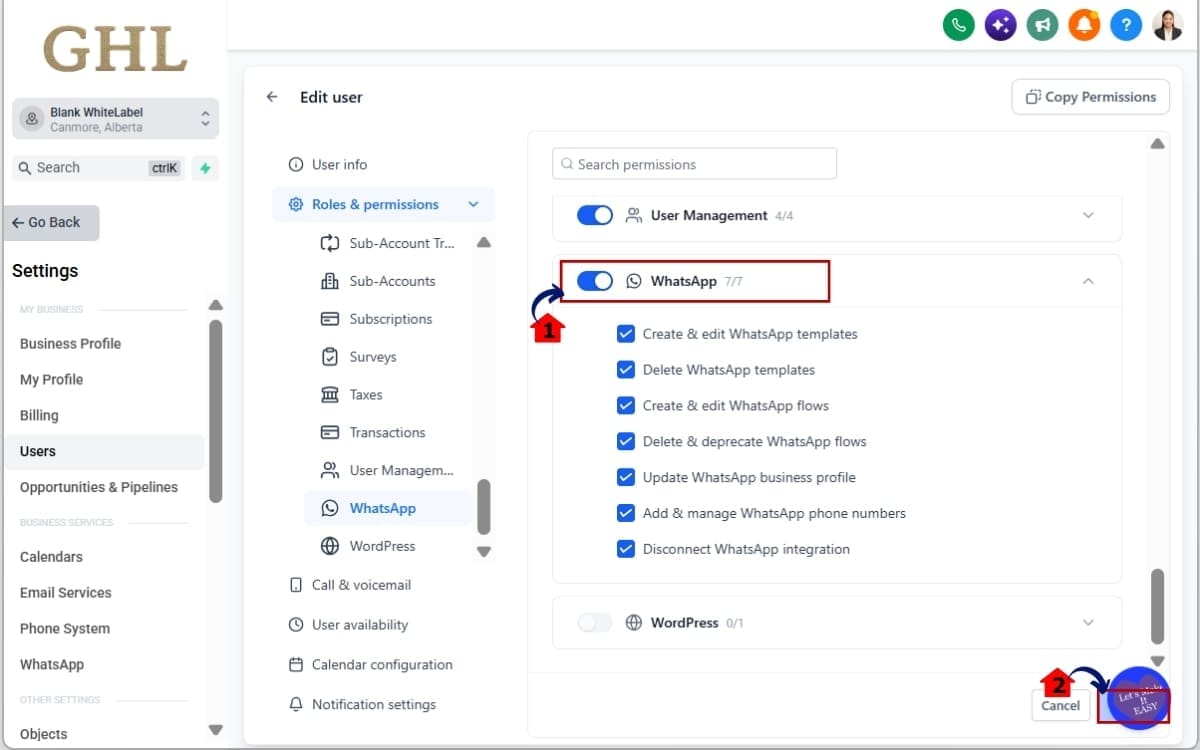The image size is (1200, 750).
Task: Click the Settings sidebar scroll-down arrow
Action: [x=215, y=729]
